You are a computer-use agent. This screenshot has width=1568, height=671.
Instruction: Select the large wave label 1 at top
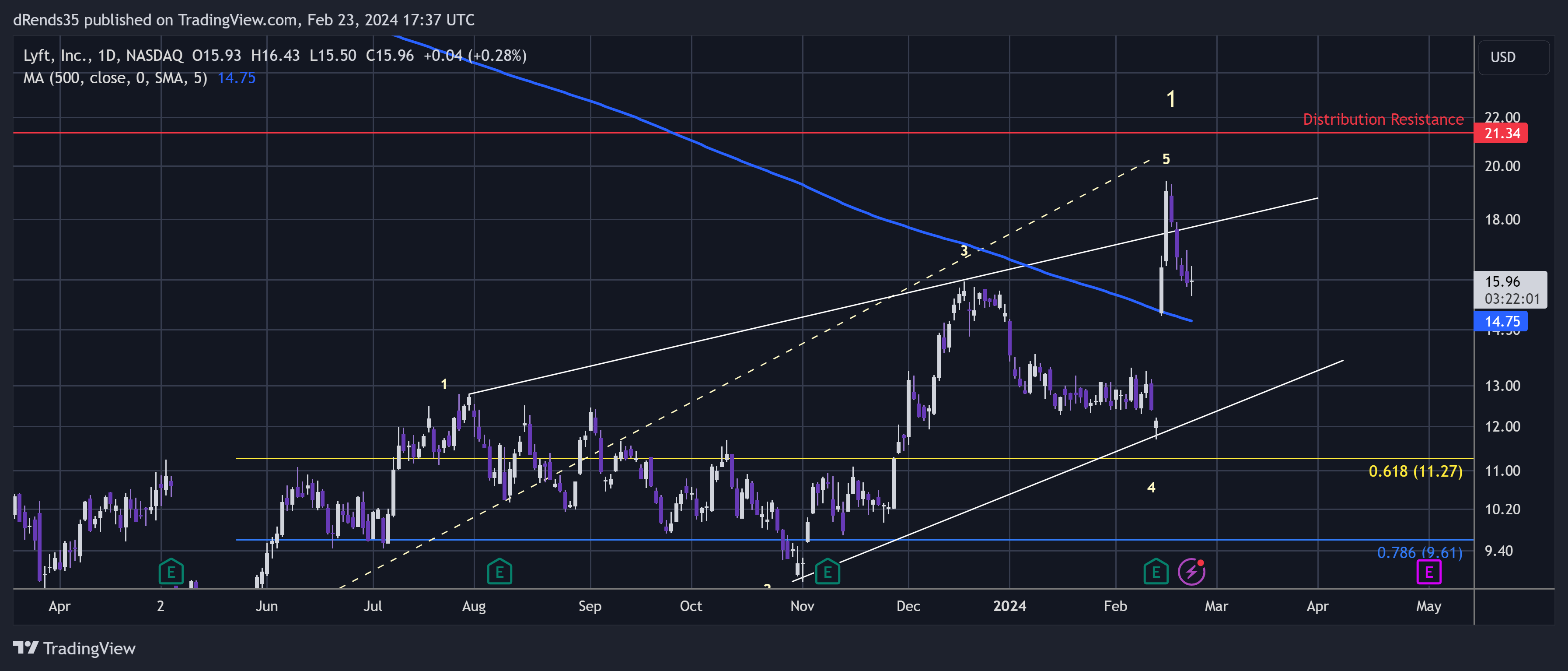coord(1170,99)
